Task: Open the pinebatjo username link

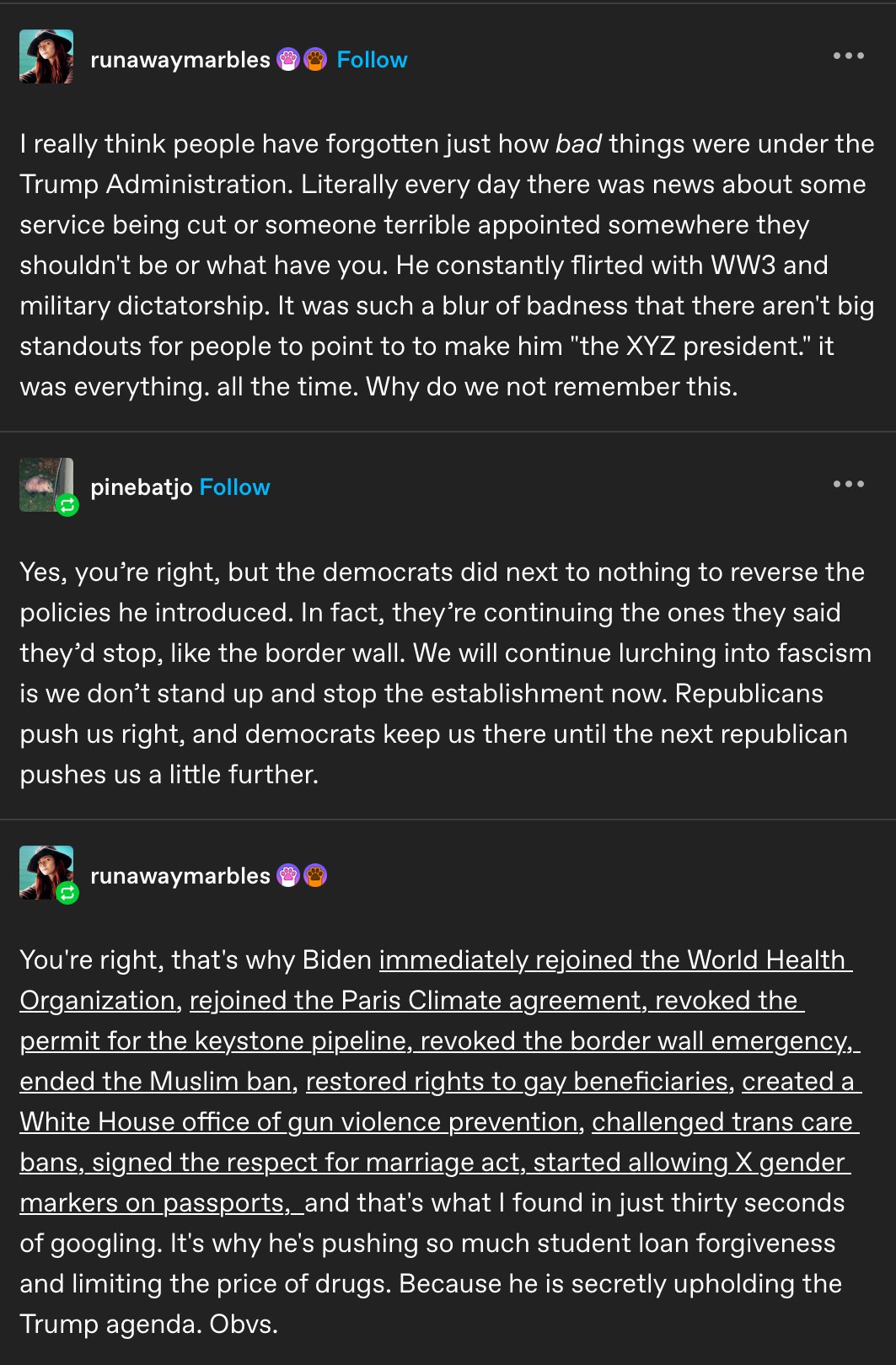Action: click(142, 487)
